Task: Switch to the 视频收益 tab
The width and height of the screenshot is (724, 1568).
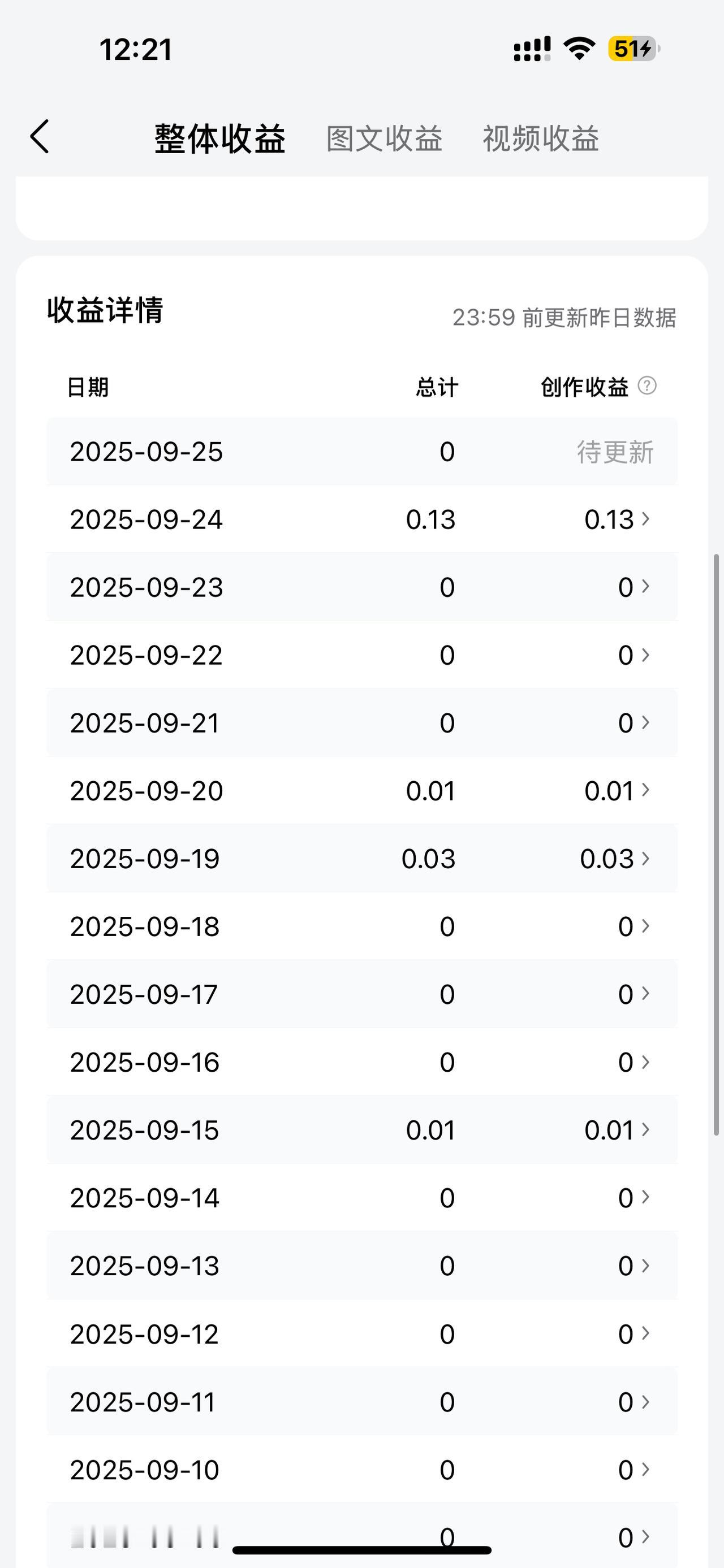Action: tap(541, 139)
